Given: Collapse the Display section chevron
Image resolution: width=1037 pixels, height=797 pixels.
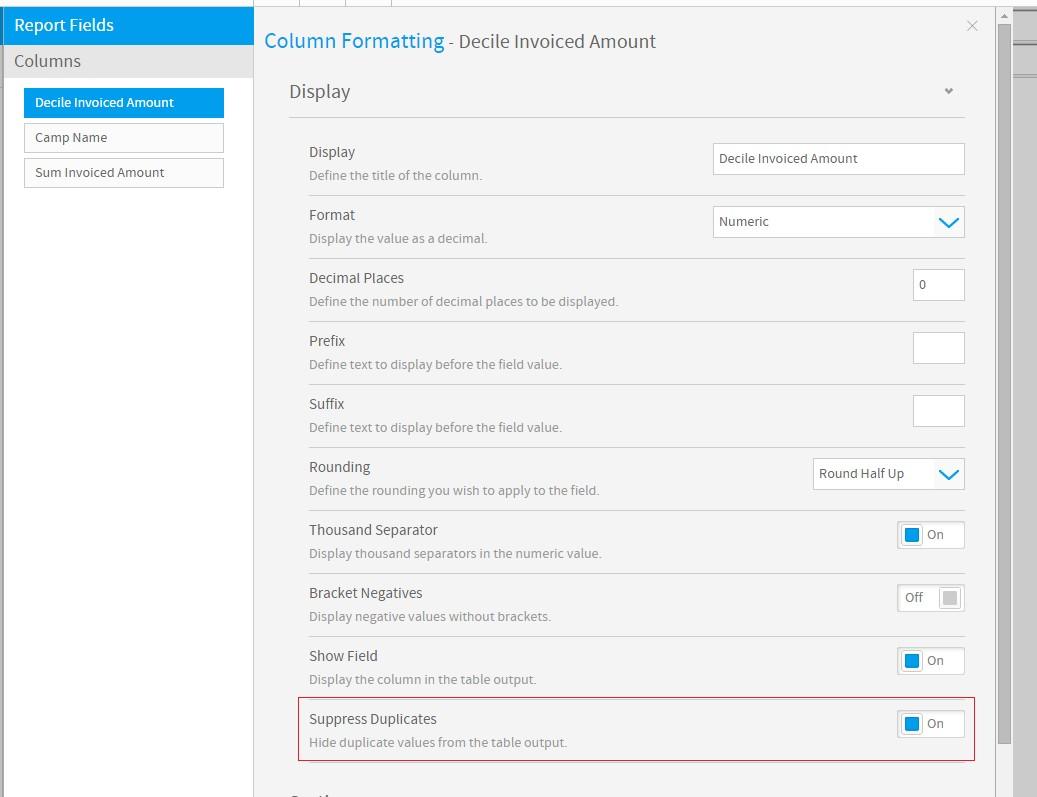Looking at the screenshot, I should [x=948, y=91].
